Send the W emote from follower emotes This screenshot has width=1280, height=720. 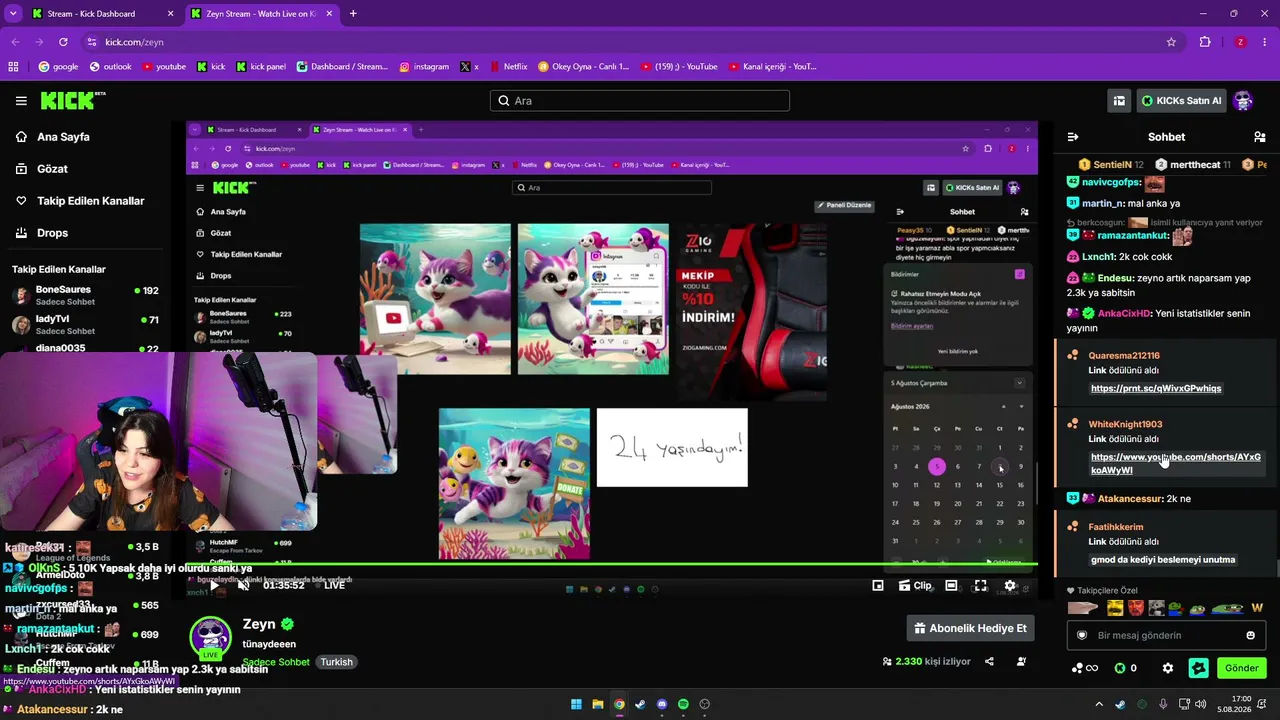(x=1257, y=608)
